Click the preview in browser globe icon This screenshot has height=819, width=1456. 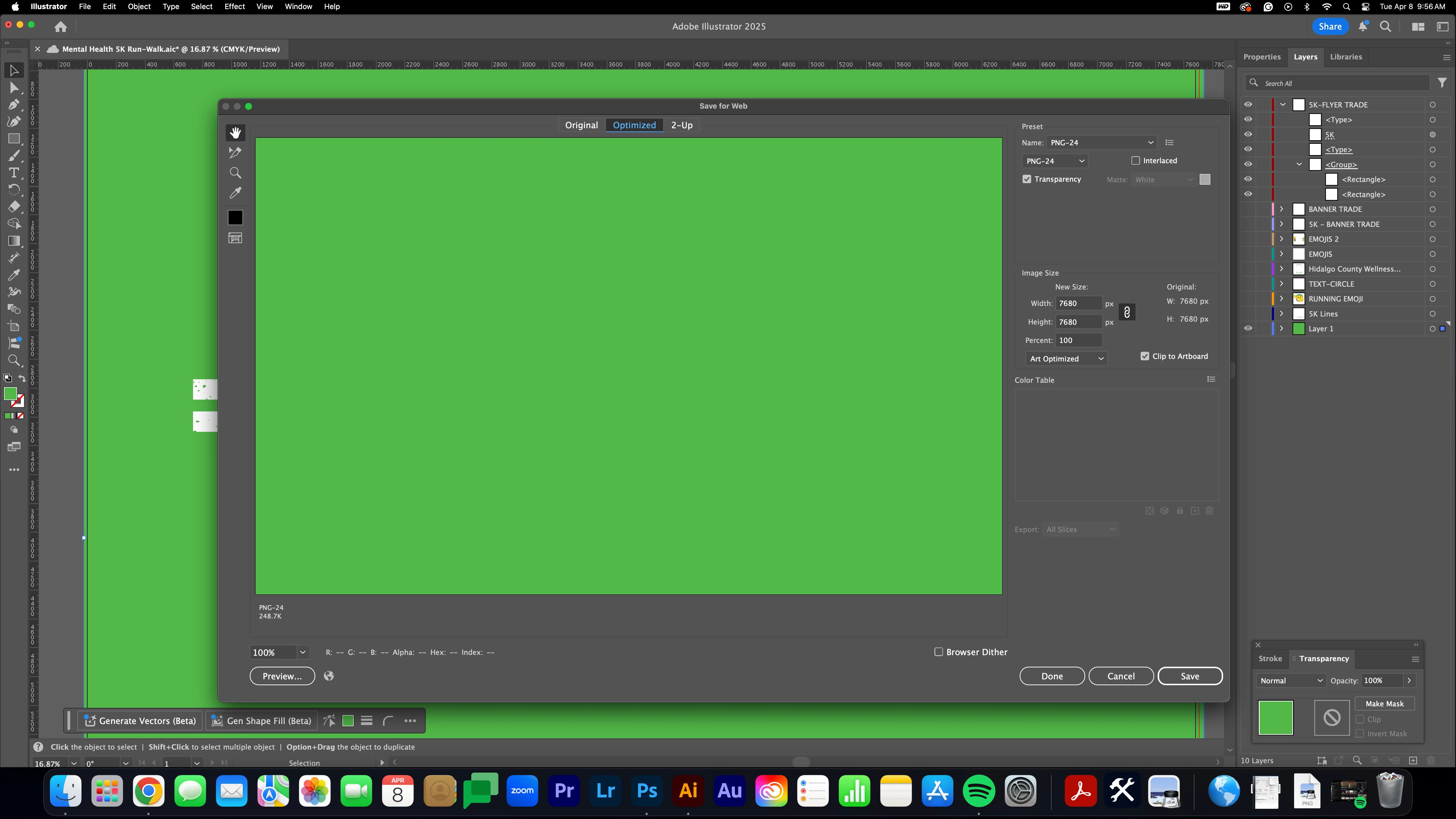point(329,676)
